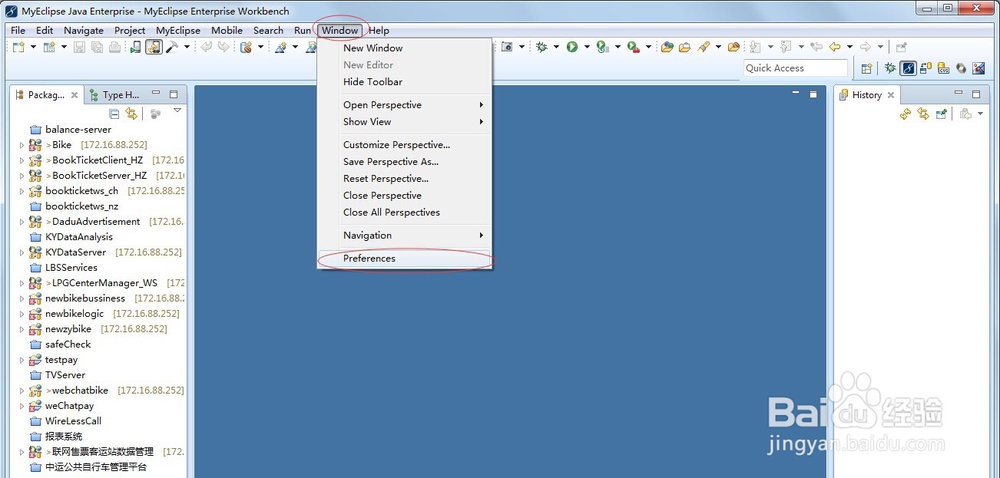Screen dimensions: 1000x478
Task: Click the hammer build icon
Action: point(172,47)
